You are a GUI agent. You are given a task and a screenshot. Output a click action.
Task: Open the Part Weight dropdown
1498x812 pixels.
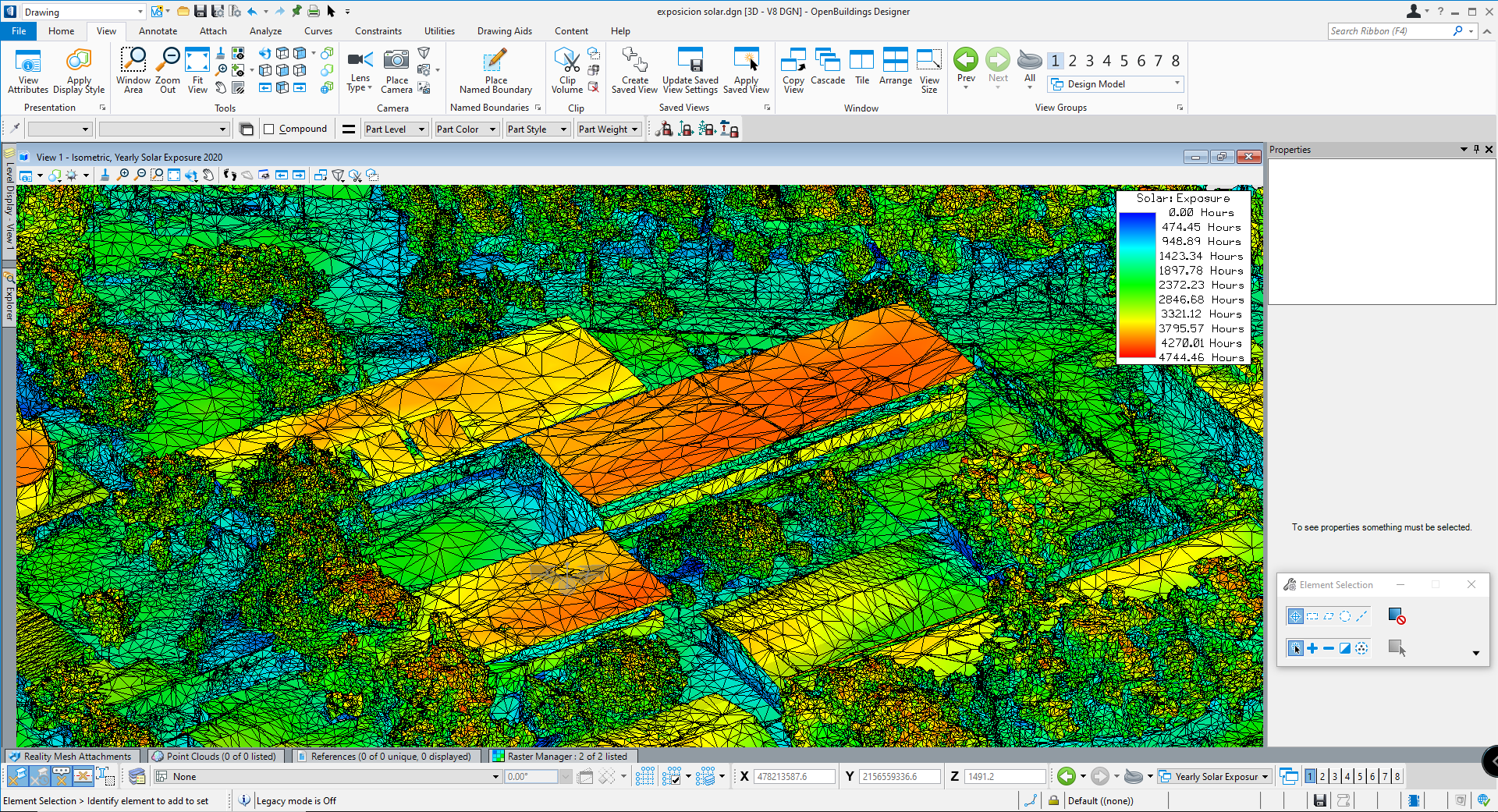[634, 129]
